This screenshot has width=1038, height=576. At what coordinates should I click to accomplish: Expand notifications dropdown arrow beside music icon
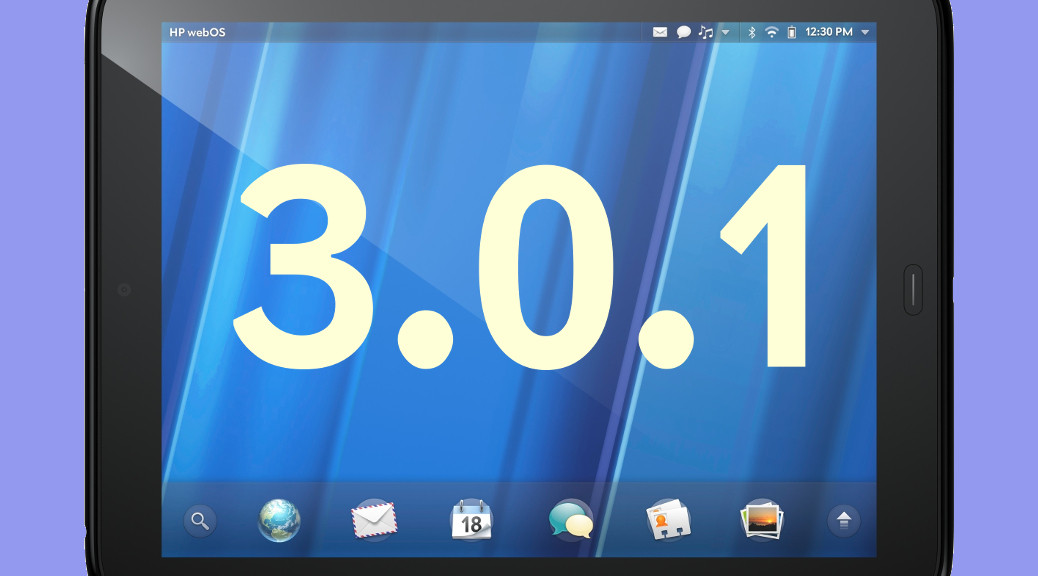click(x=726, y=32)
